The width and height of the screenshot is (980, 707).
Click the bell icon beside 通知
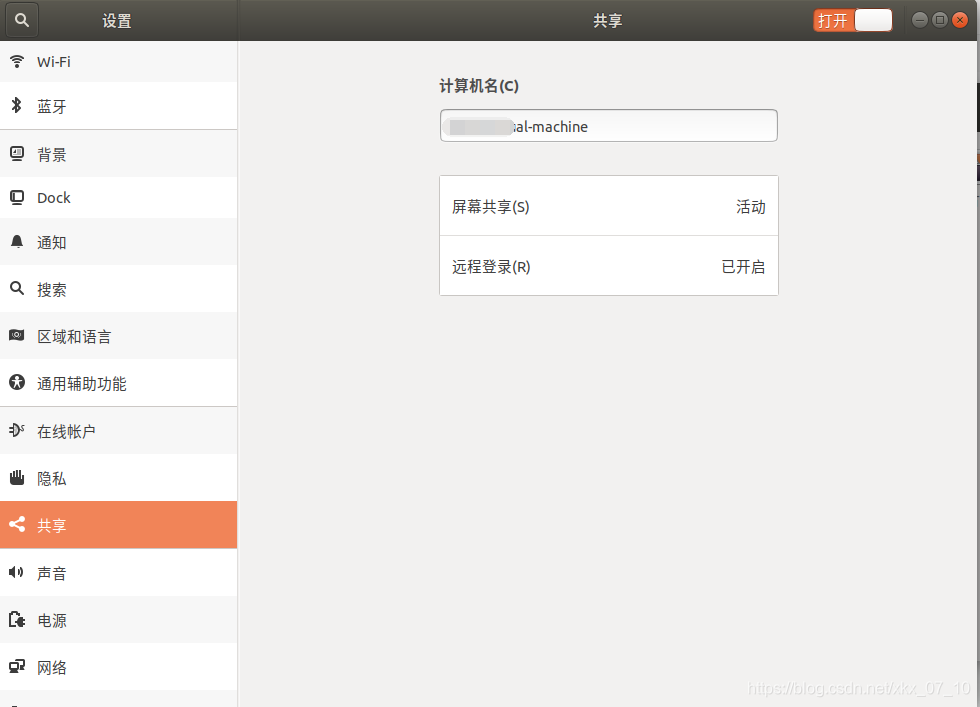click(x=17, y=242)
